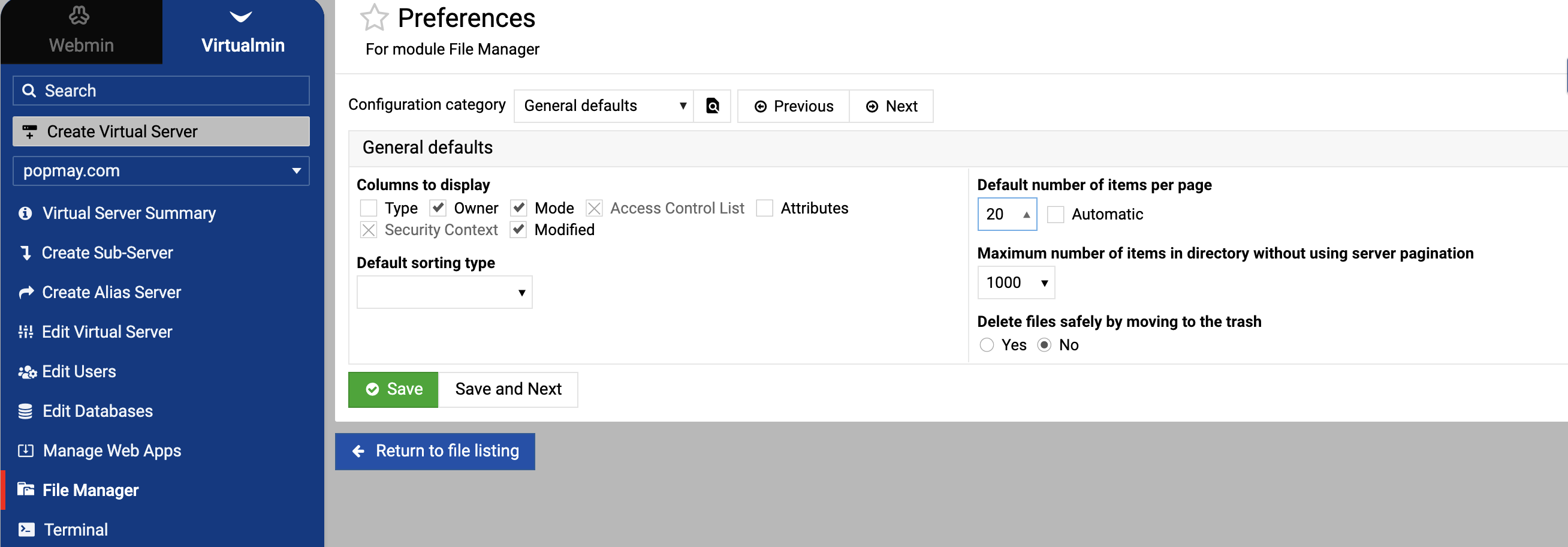Image resolution: width=1568 pixels, height=547 pixels.
Task: Click the favorite star icon beside Preferences
Action: (x=374, y=17)
